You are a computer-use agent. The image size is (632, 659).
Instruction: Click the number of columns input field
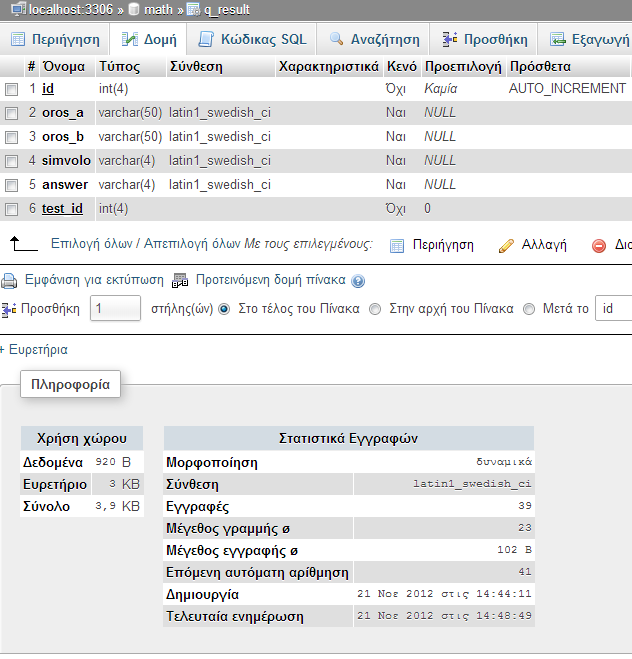[x=115, y=308]
